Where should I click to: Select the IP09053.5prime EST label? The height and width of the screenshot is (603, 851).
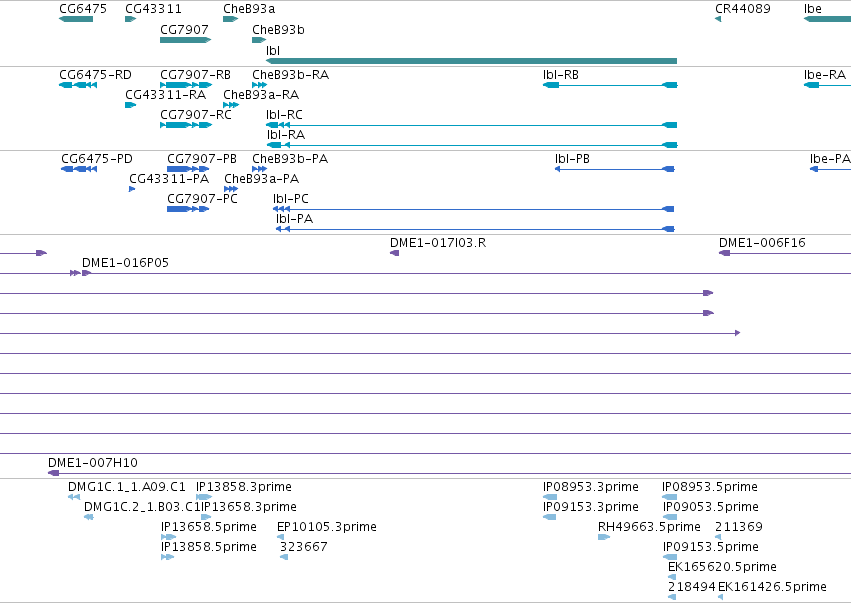pos(710,507)
